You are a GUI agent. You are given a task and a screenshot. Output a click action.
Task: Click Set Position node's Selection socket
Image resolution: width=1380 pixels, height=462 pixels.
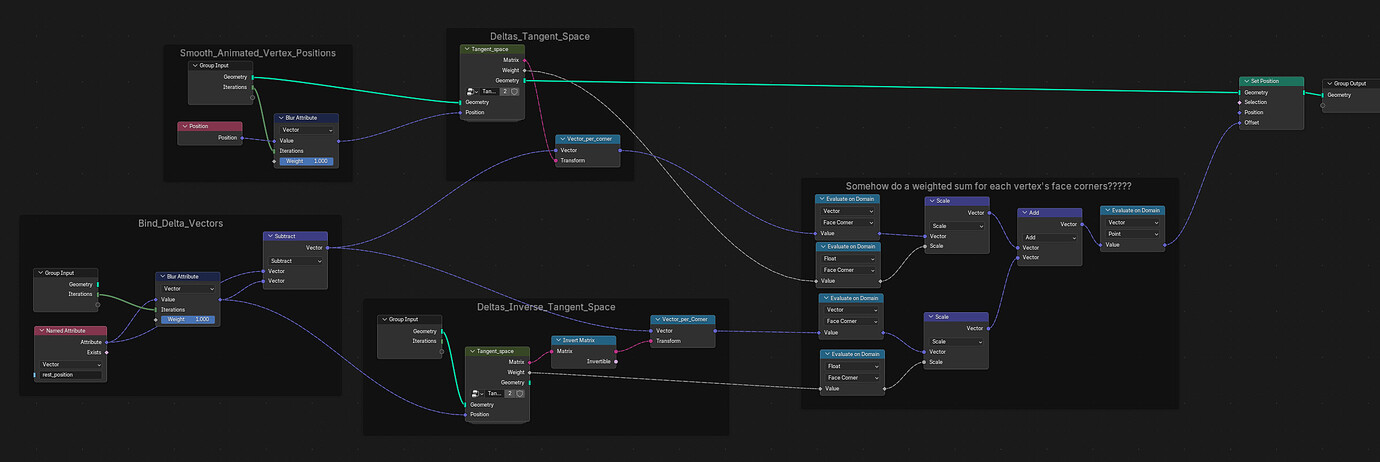[1240, 102]
